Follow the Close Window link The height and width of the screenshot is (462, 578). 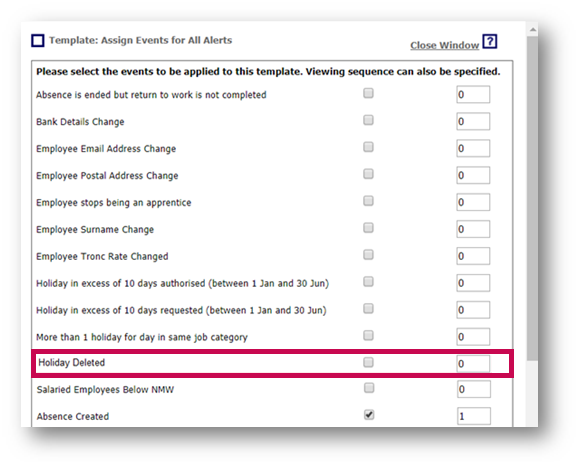coord(444,45)
